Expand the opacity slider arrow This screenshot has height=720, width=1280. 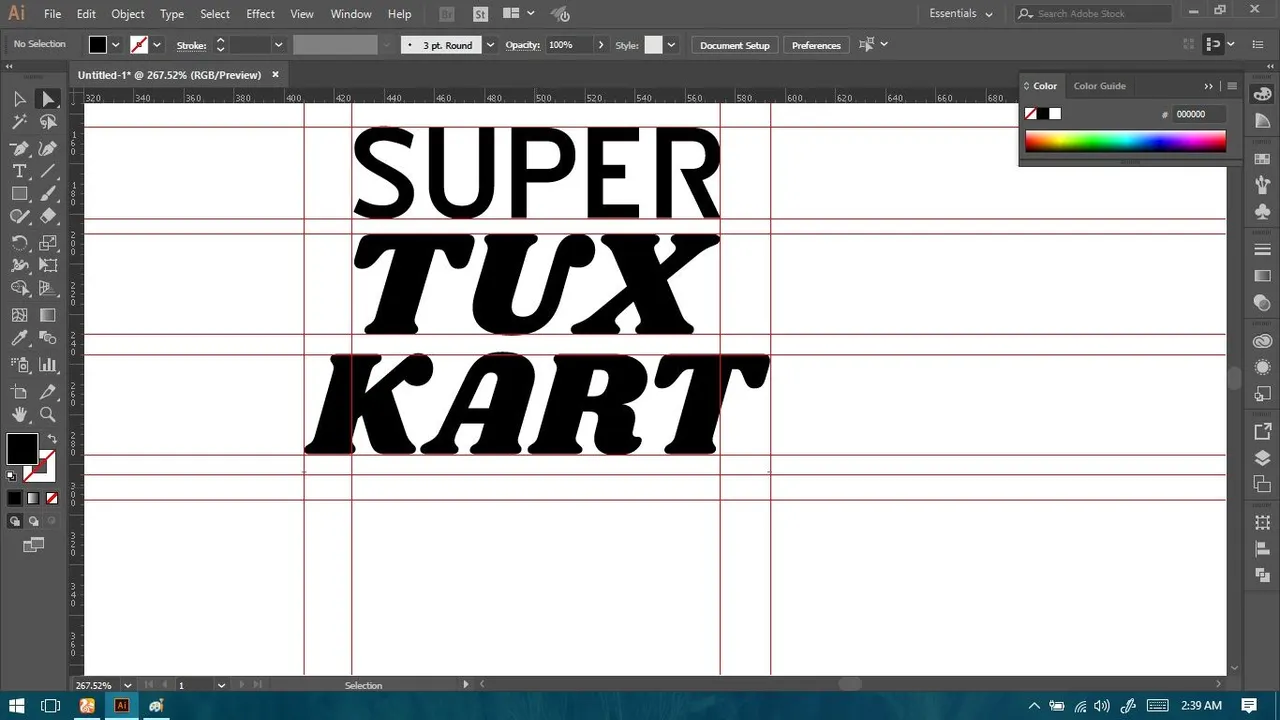pyautogui.click(x=600, y=45)
